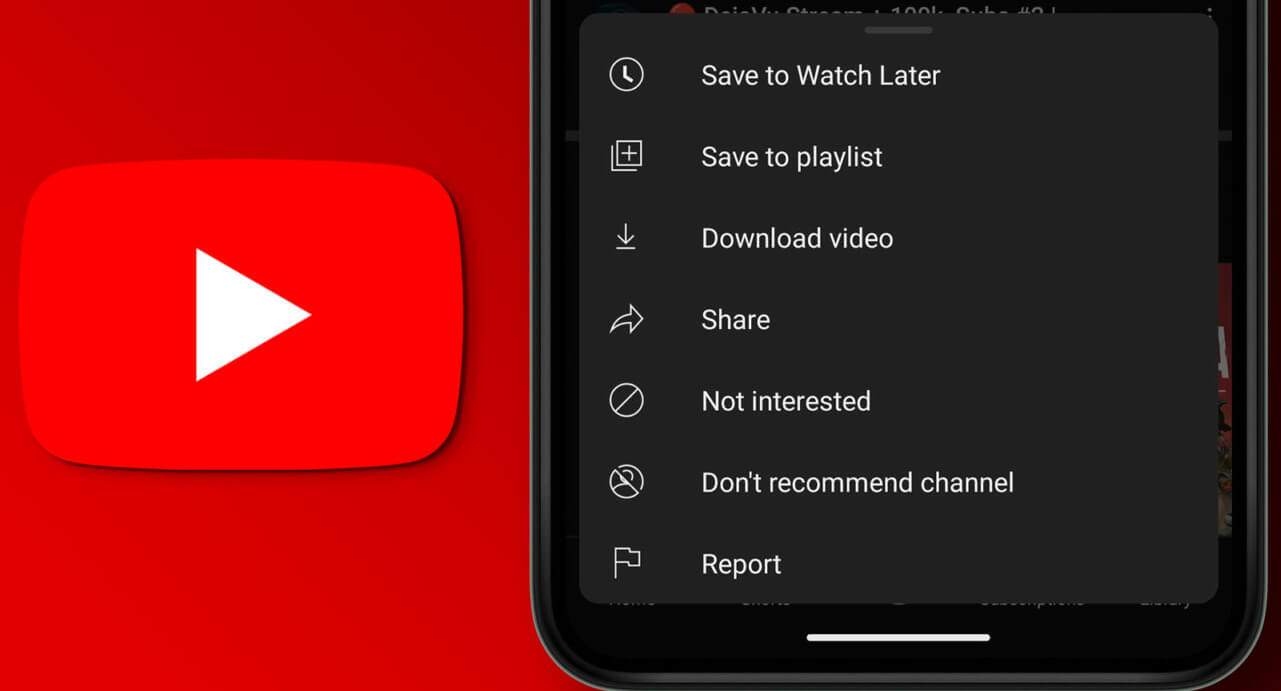Click the Don't recommend channel icon
Image resolution: width=1281 pixels, height=691 pixels.
tap(626, 482)
